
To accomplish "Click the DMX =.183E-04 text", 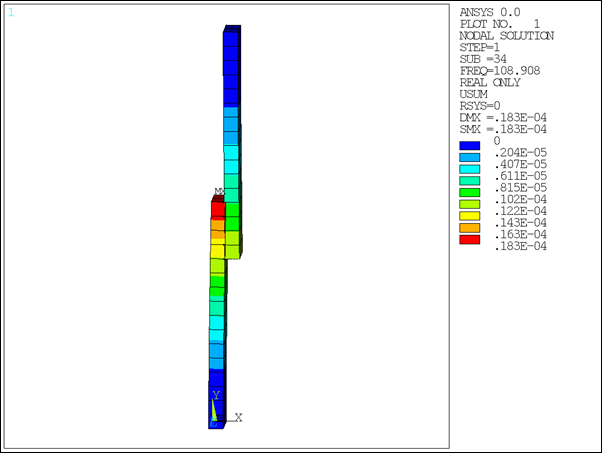I will coord(502,117).
